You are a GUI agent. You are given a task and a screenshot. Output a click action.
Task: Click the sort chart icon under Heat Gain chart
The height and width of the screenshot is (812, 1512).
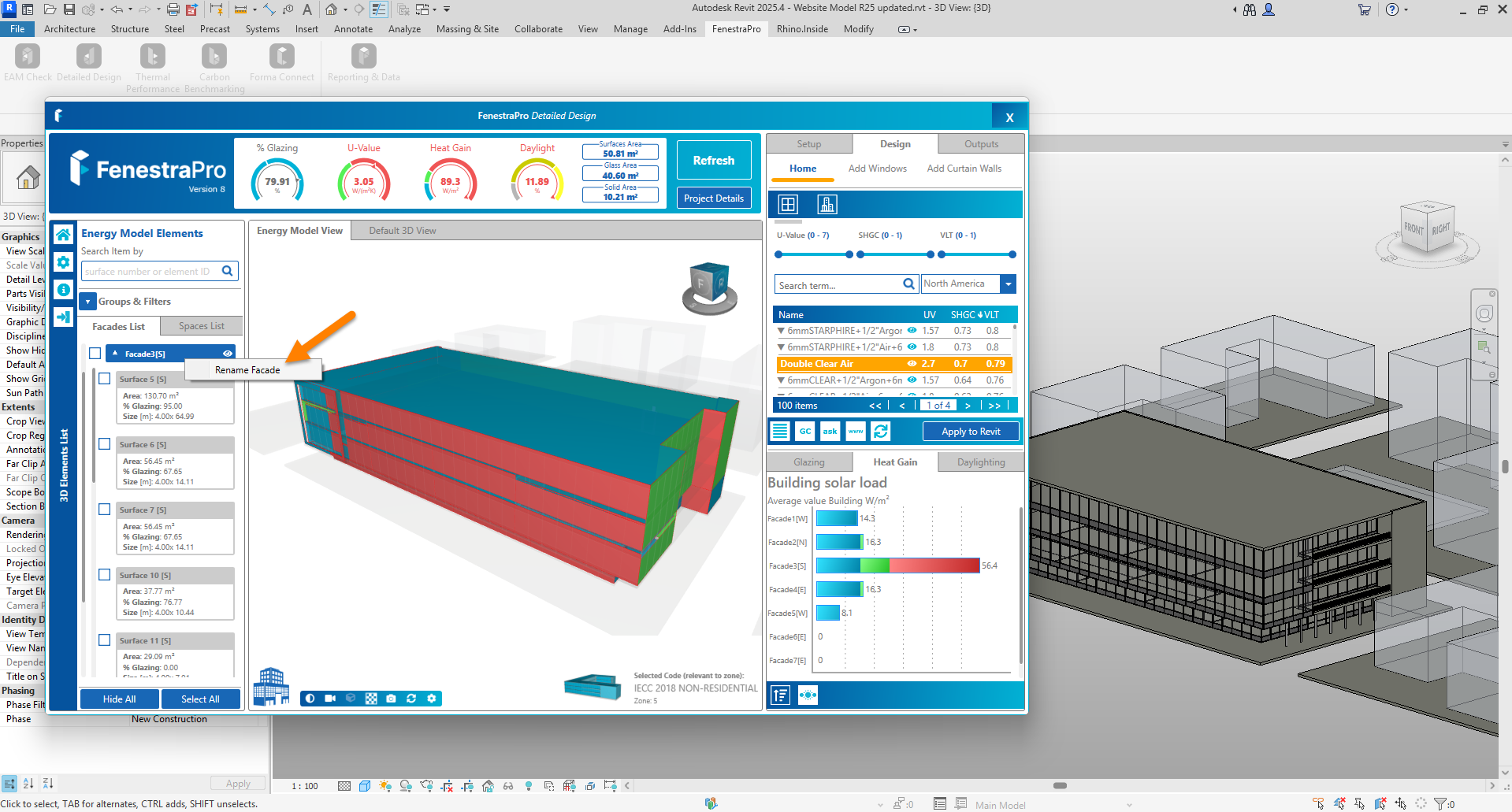click(x=780, y=695)
